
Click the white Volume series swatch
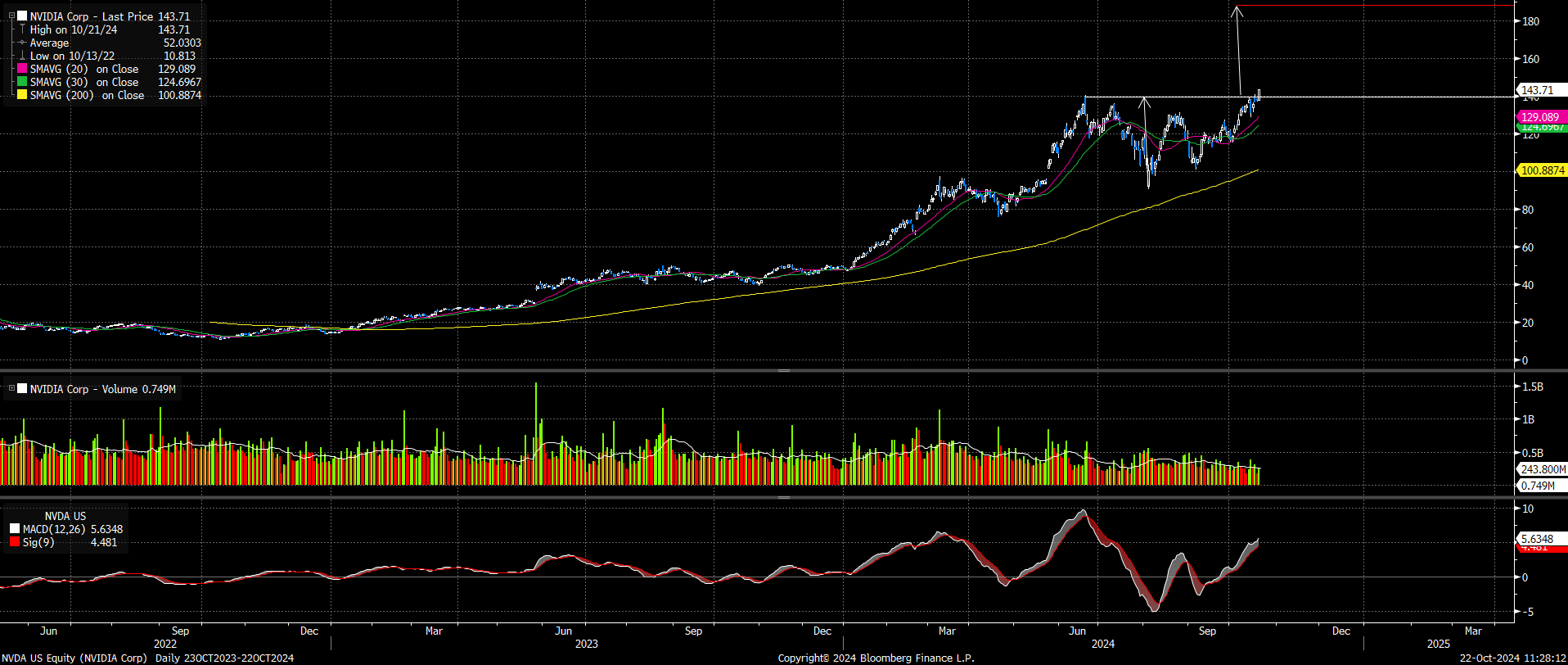click(x=23, y=389)
